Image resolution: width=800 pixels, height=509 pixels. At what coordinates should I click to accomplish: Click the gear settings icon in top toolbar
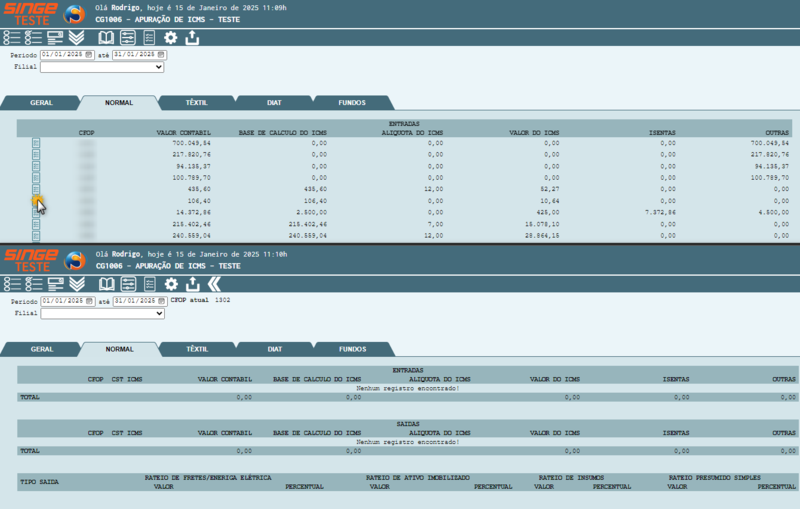(x=171, y=38)
